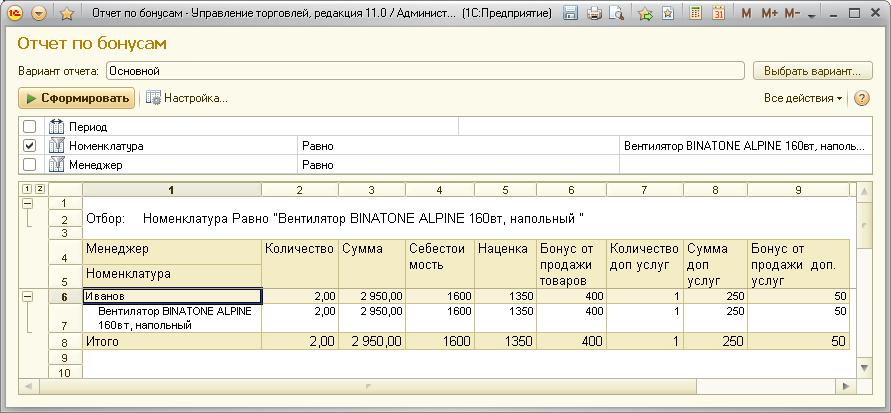Click the Отбор filter description text
The width and height of the screenshot is (891, 413).
(335, 218)
